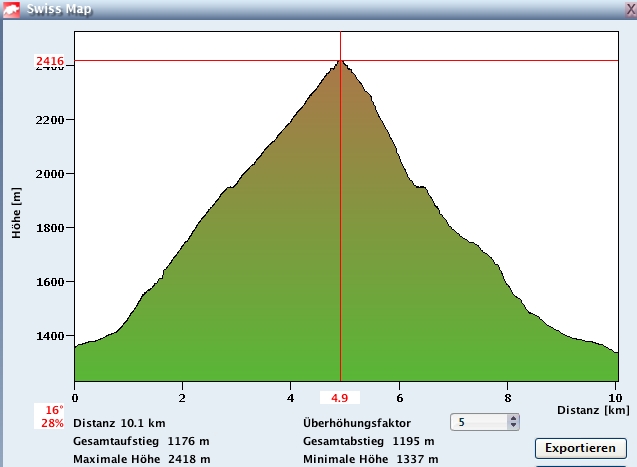Image resolution: width=637 pixels, height=467 pixels.
Task: Close the Swiss Map profile window
Action: click(x=627, y=9)
